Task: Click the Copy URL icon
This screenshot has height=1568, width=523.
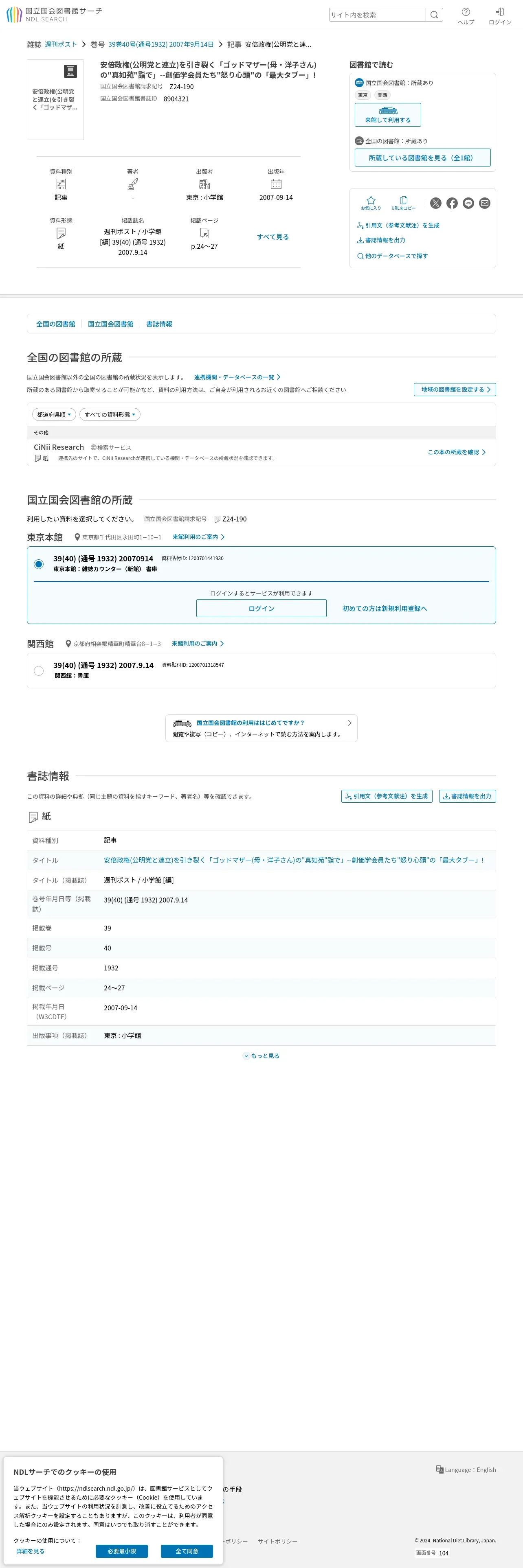Action: tap(404, 200)
